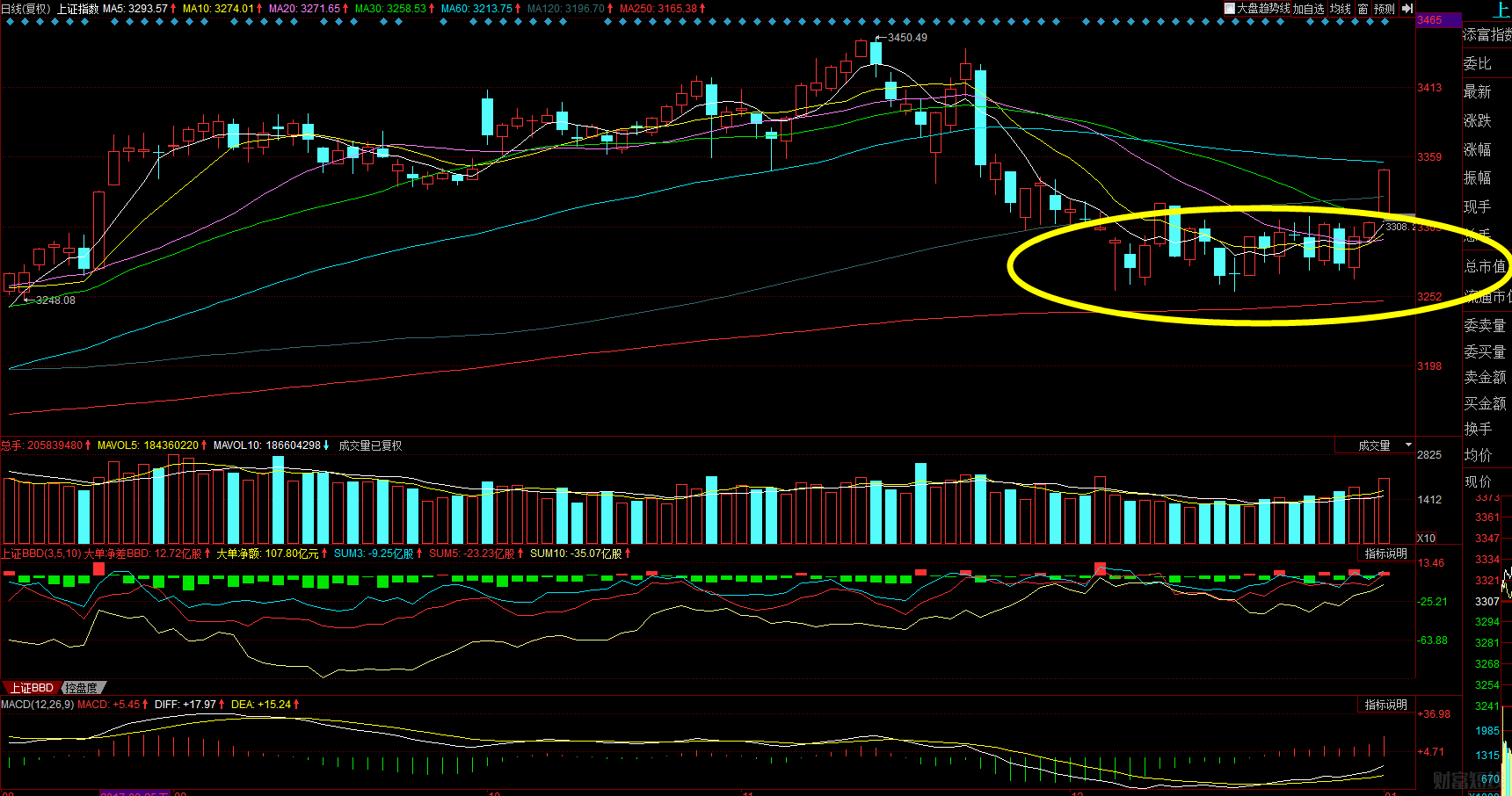
Task: Open 指标说明 for the BBD panel
Action: [1386, 554]
